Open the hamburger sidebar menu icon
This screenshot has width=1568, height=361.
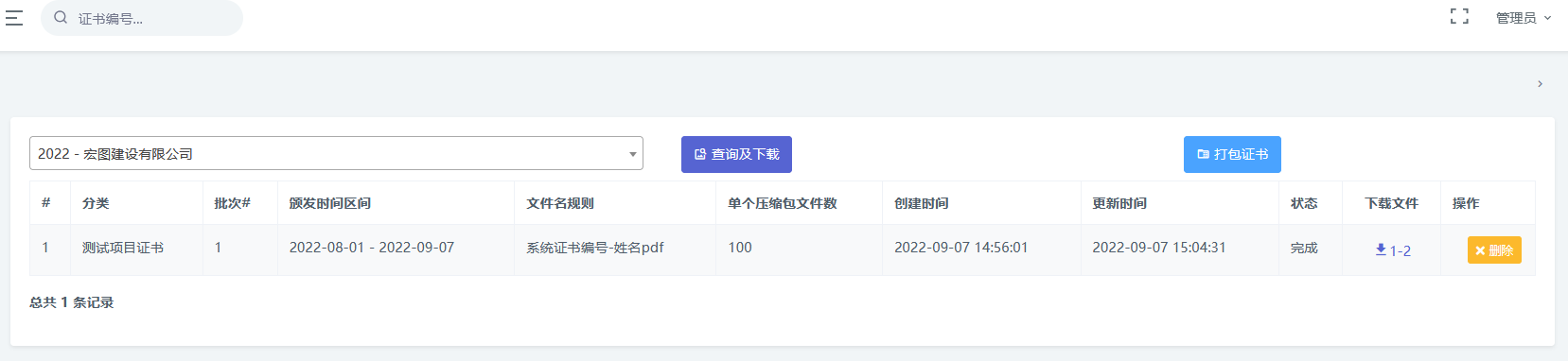[x=14, y=18]
